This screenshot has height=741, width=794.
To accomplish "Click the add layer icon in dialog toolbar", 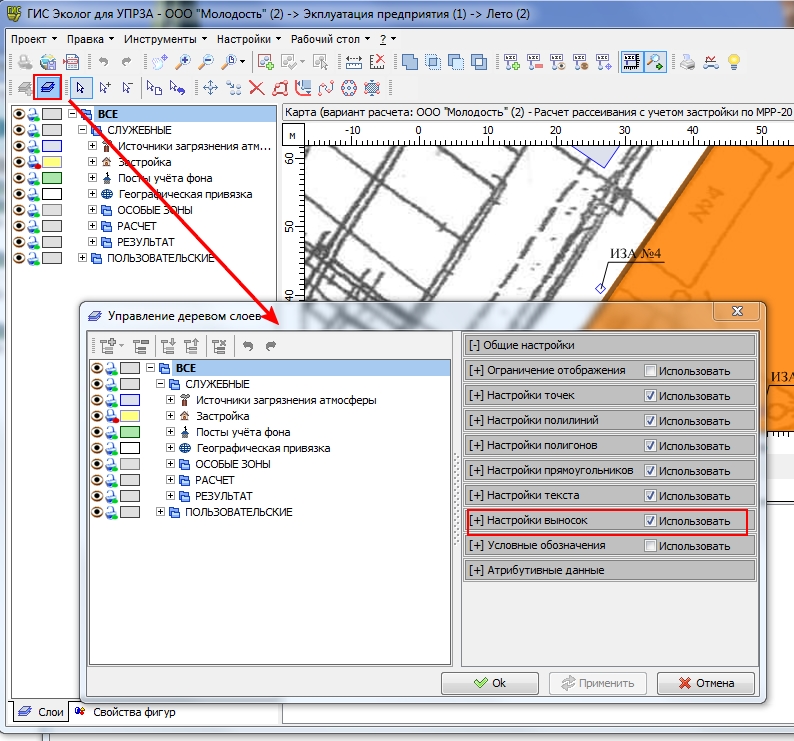I will pos(108,346).
